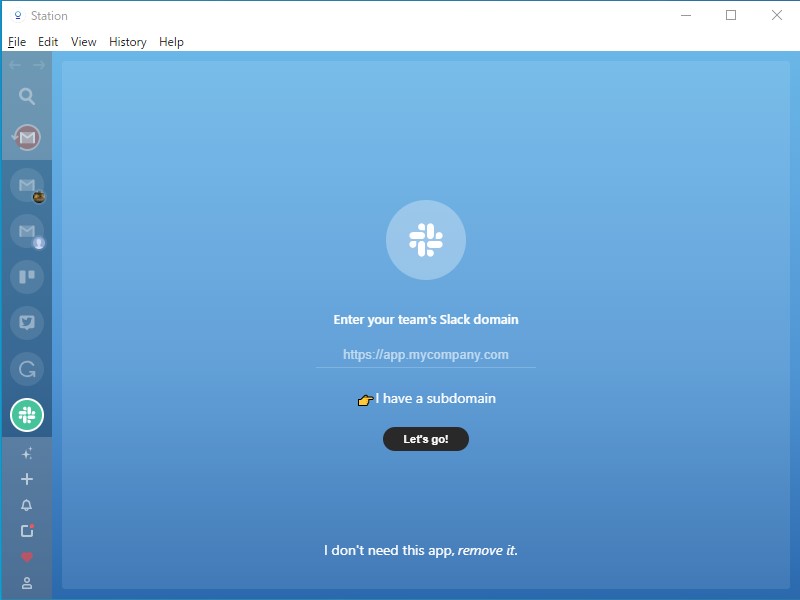800x600 pixels.
Task: Switch to the Twitter app icon
Action: pos(27,322)
